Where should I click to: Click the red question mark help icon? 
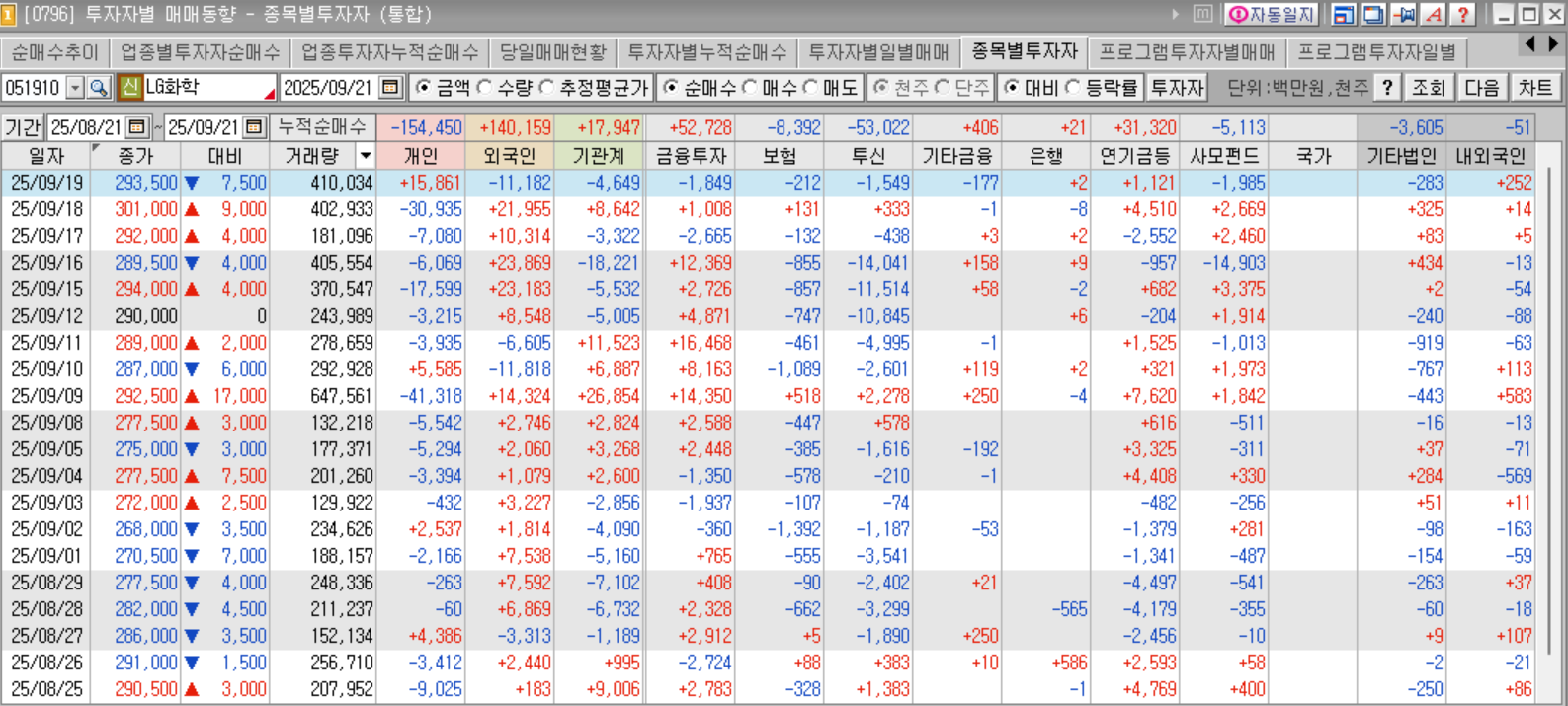coord(1462,14)
